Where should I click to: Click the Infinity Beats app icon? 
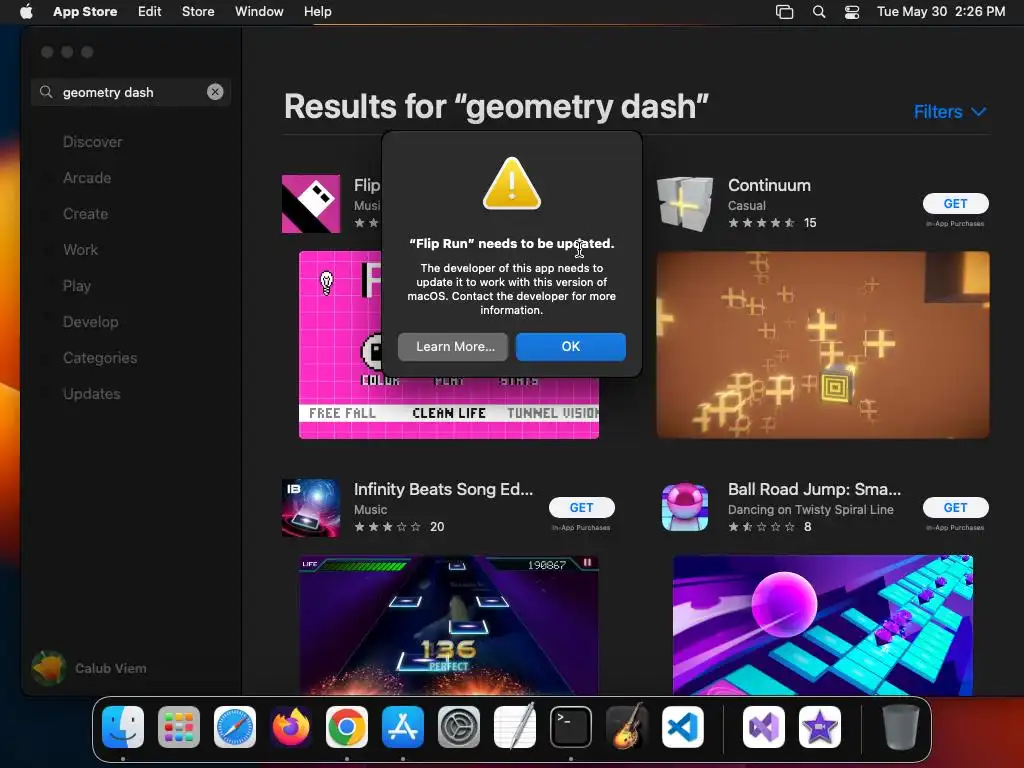[x=311, y=508]
